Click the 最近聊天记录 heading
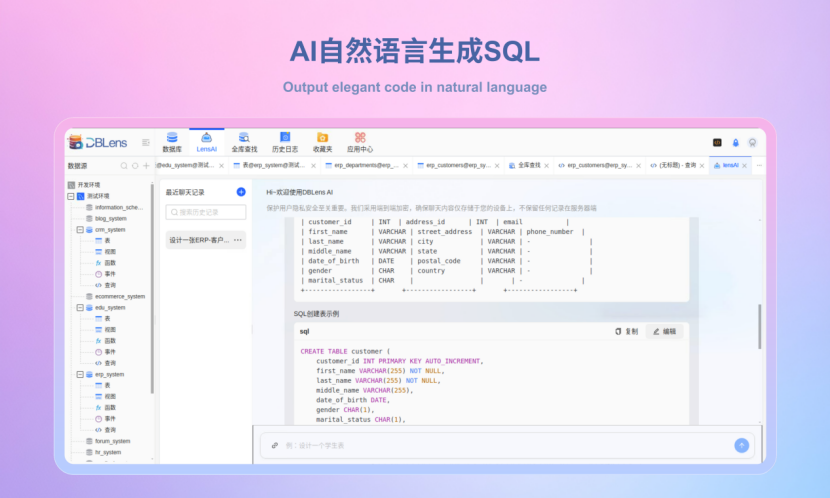 [185, 192]
